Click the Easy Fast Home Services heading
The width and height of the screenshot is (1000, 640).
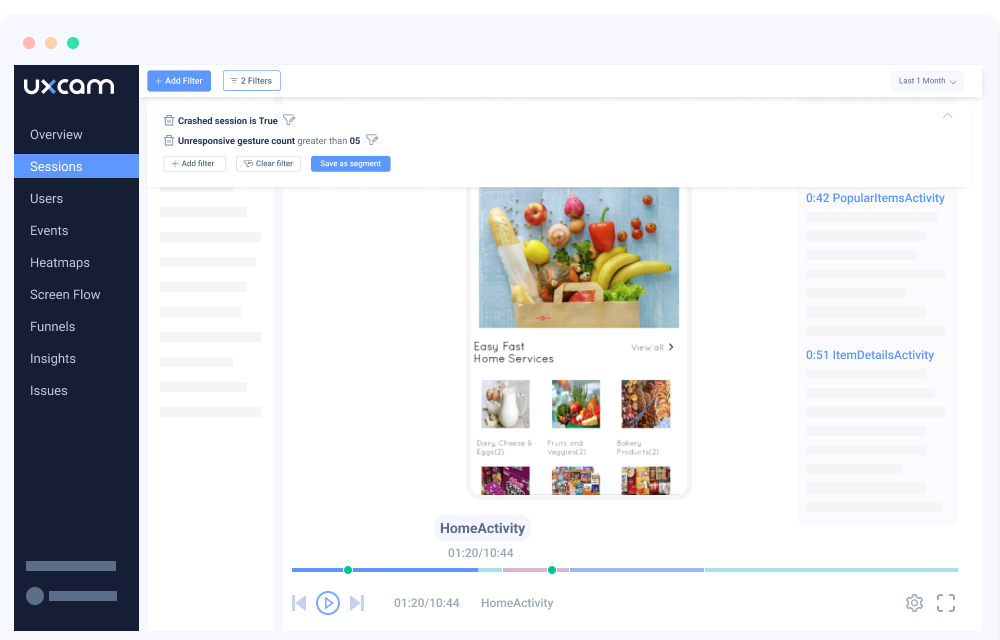point(513,353)
